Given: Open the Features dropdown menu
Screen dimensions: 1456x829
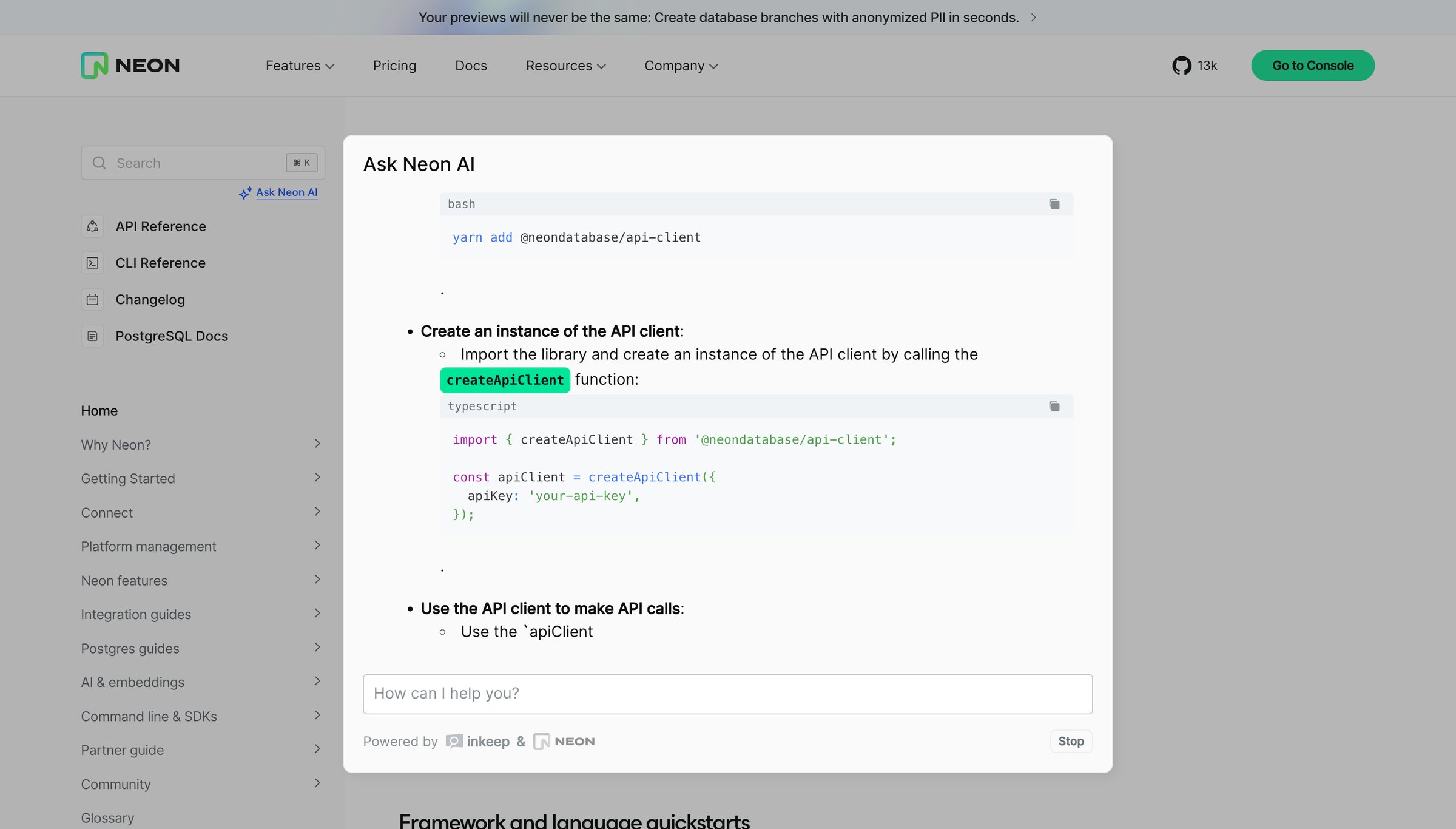Looking at the screenshot, I should click(x=300, y=66).
